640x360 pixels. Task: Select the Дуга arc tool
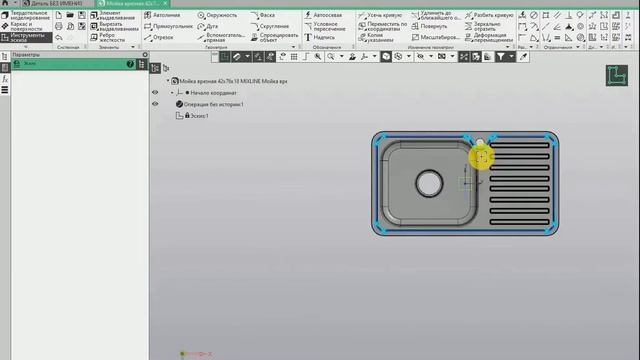(x=208, y=26)
